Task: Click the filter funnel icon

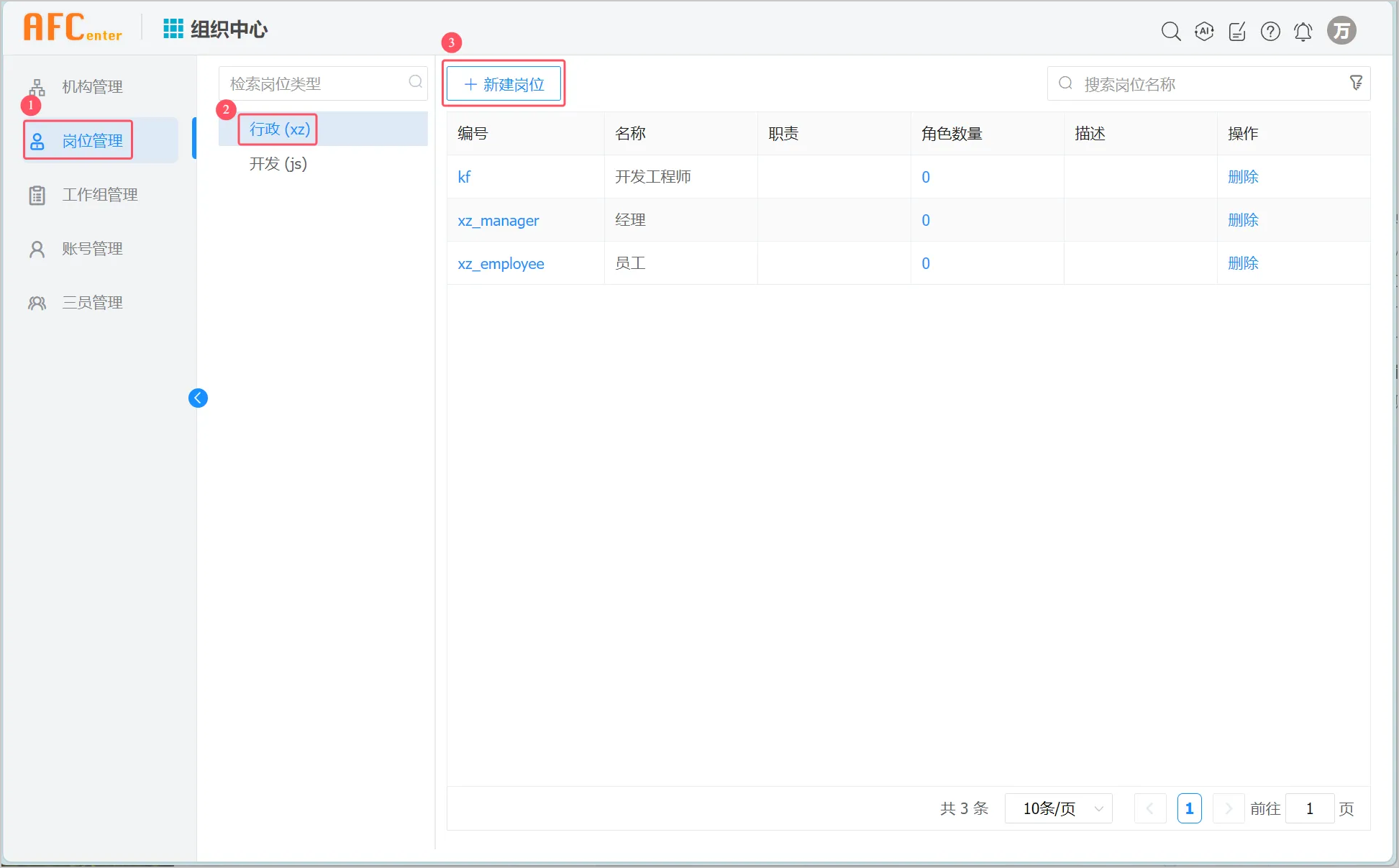Action: [x=1356, y=83]
